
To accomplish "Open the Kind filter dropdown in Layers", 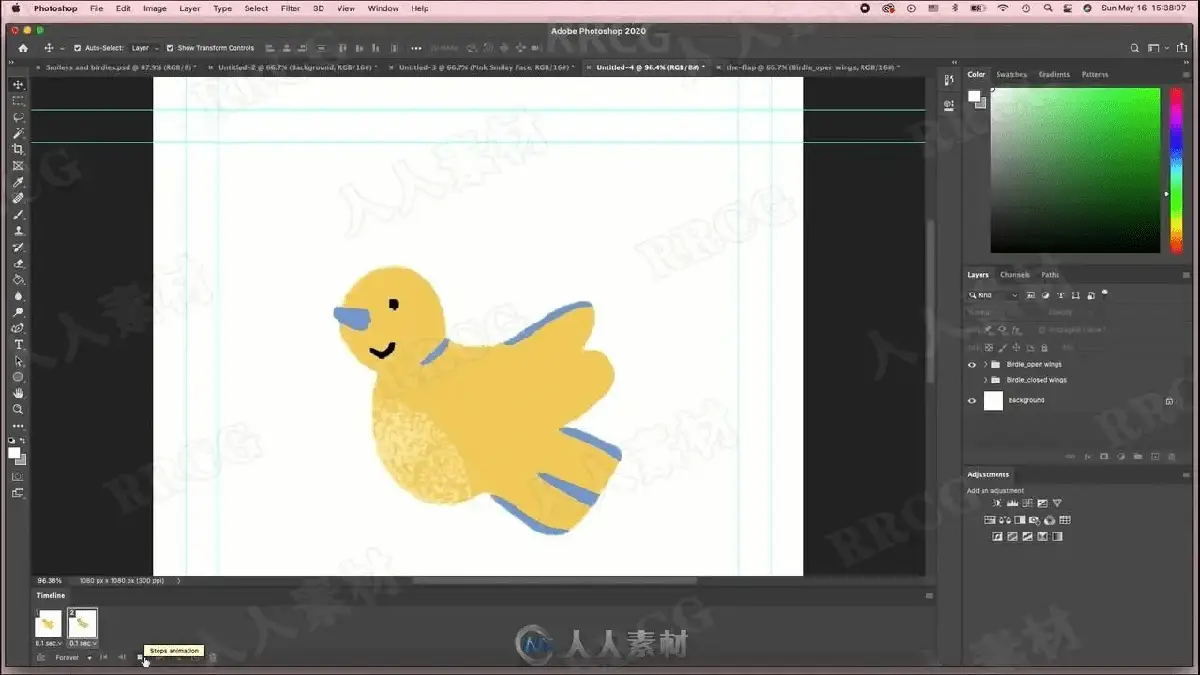I will (x=993, y=295).
